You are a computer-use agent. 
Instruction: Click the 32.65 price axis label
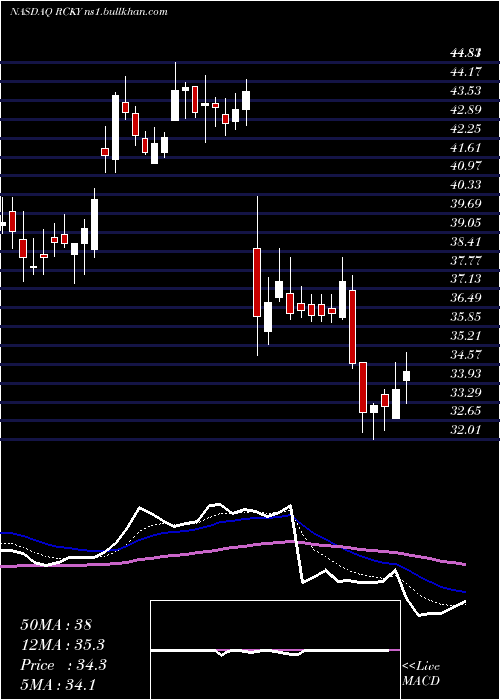pos(466,412)
